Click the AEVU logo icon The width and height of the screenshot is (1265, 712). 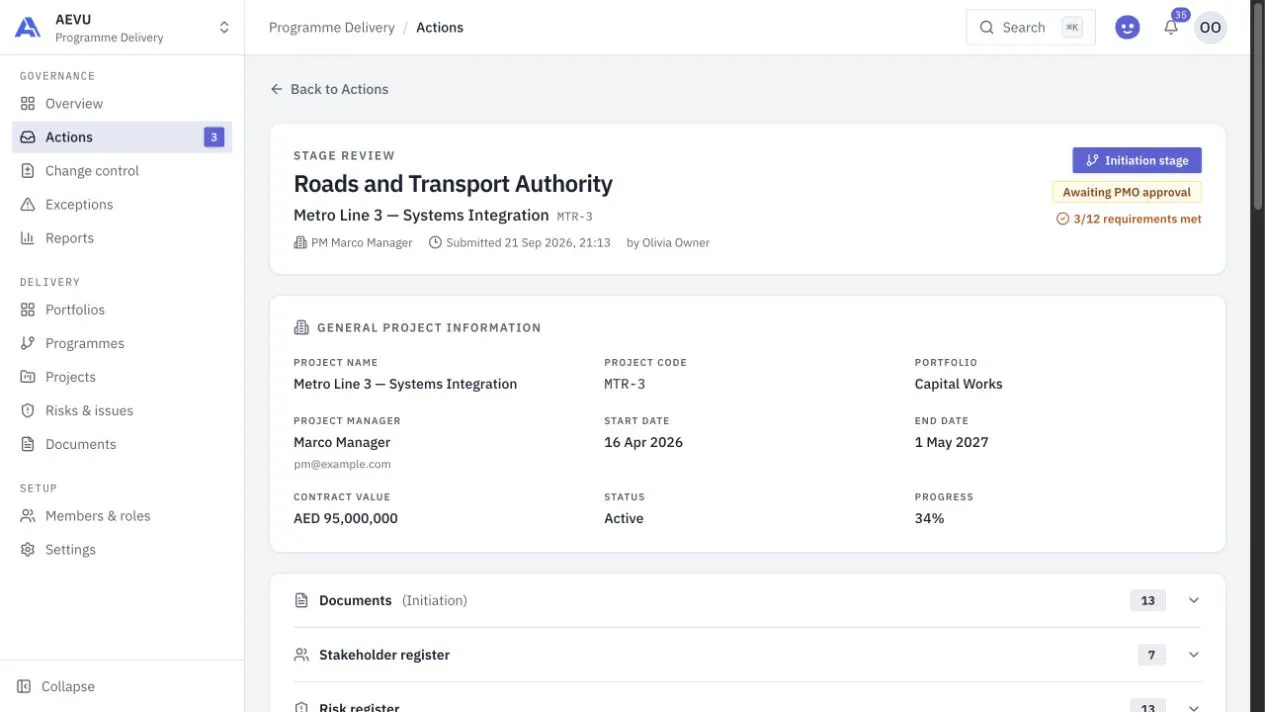28,28
